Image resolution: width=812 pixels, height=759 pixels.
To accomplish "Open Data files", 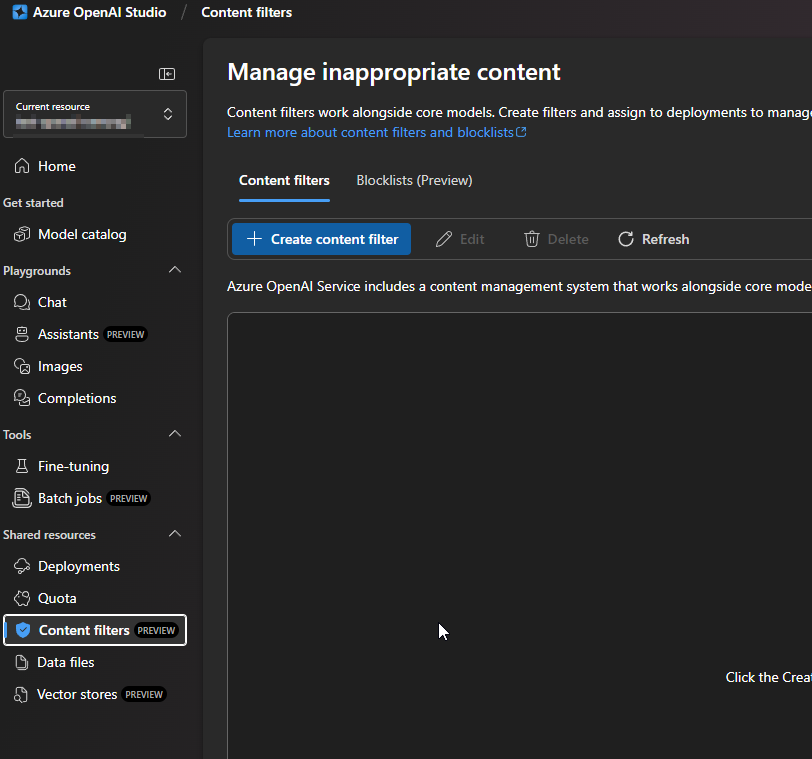I will point(64,661).
